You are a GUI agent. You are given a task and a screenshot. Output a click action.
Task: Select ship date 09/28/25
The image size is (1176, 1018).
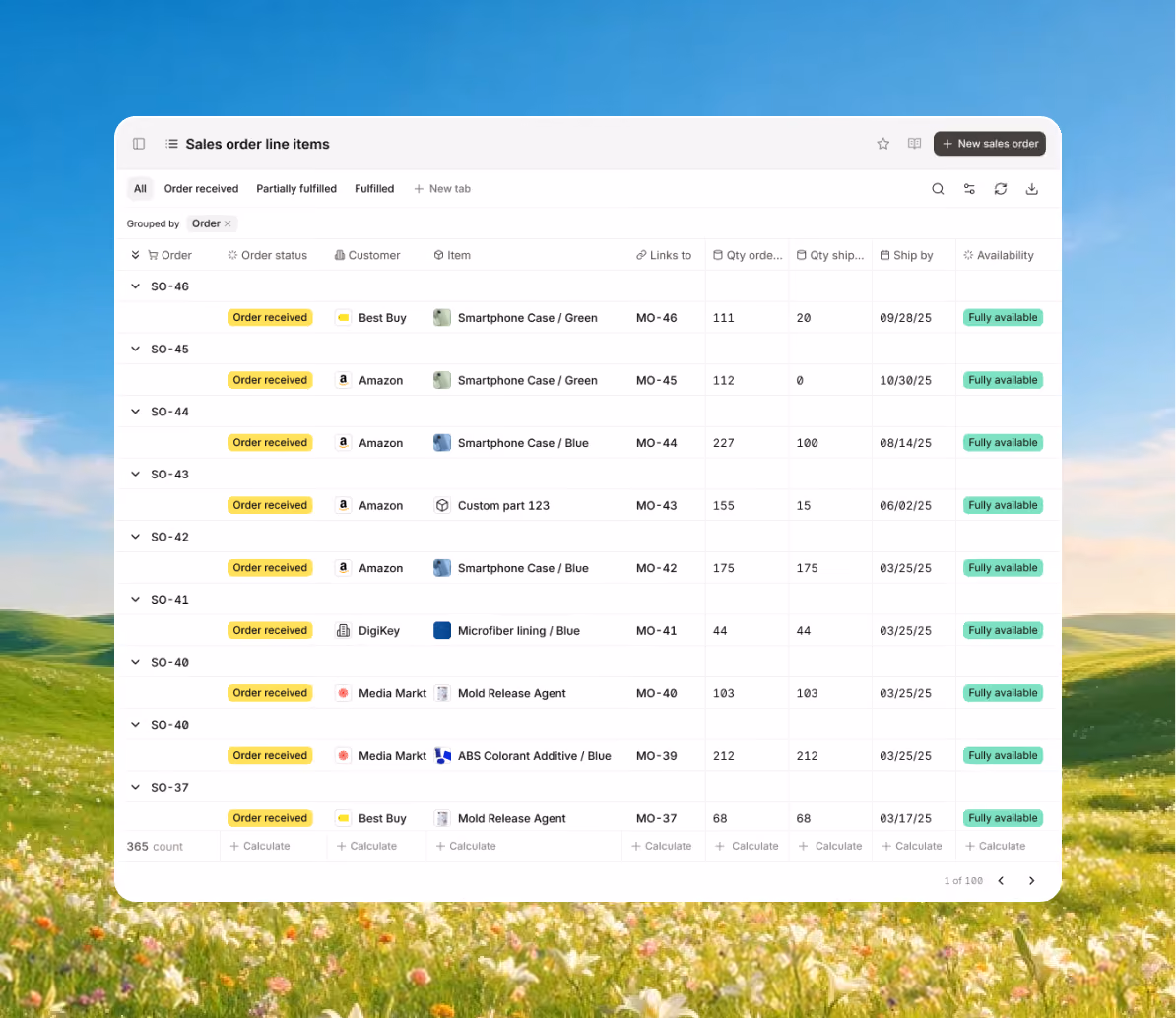tap(905, 318)
